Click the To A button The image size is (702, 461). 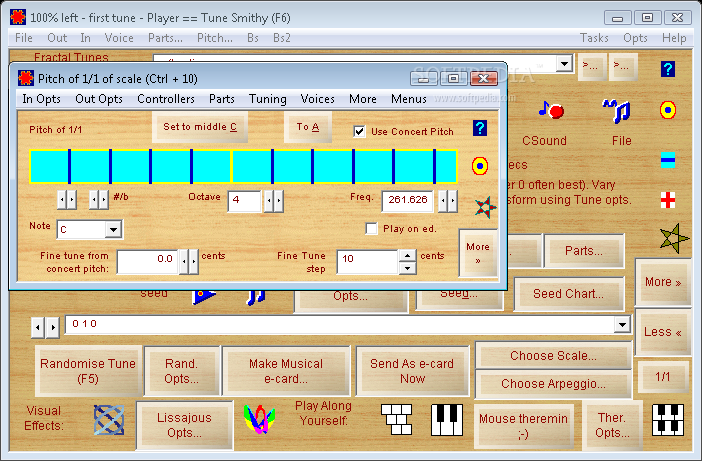click(x=308, y=127)
